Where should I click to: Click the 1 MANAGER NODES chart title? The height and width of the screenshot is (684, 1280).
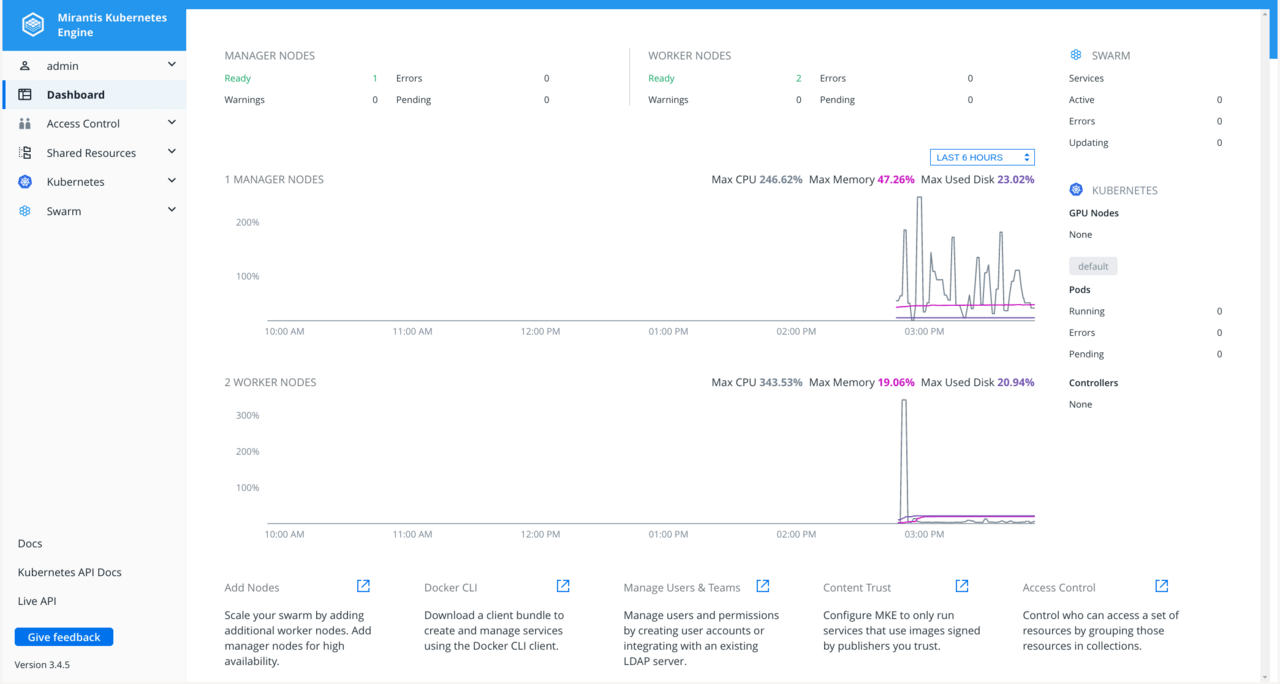[x=274, y=180]
